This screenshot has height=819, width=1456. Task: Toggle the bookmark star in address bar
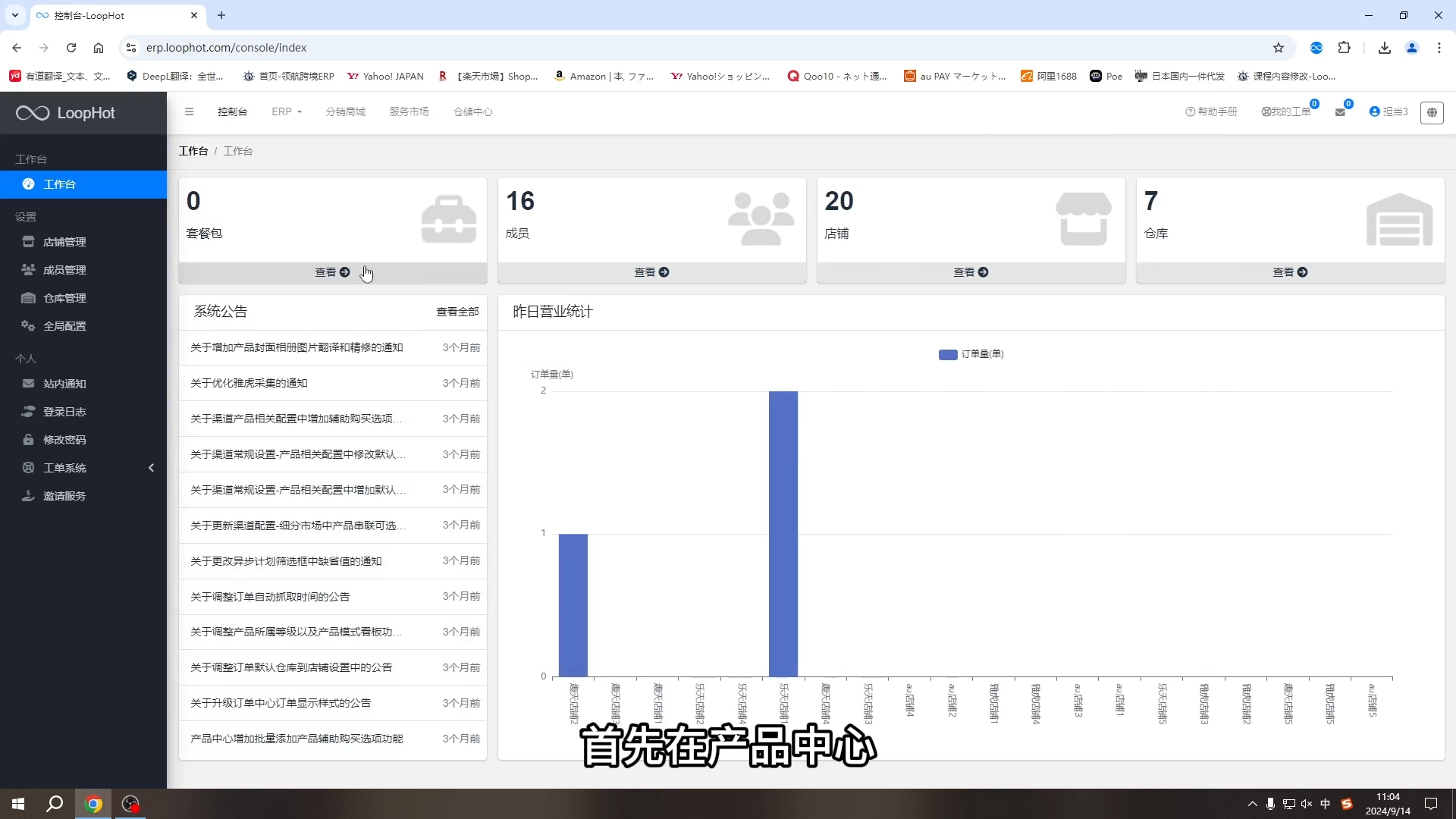tap(1279, 47)
